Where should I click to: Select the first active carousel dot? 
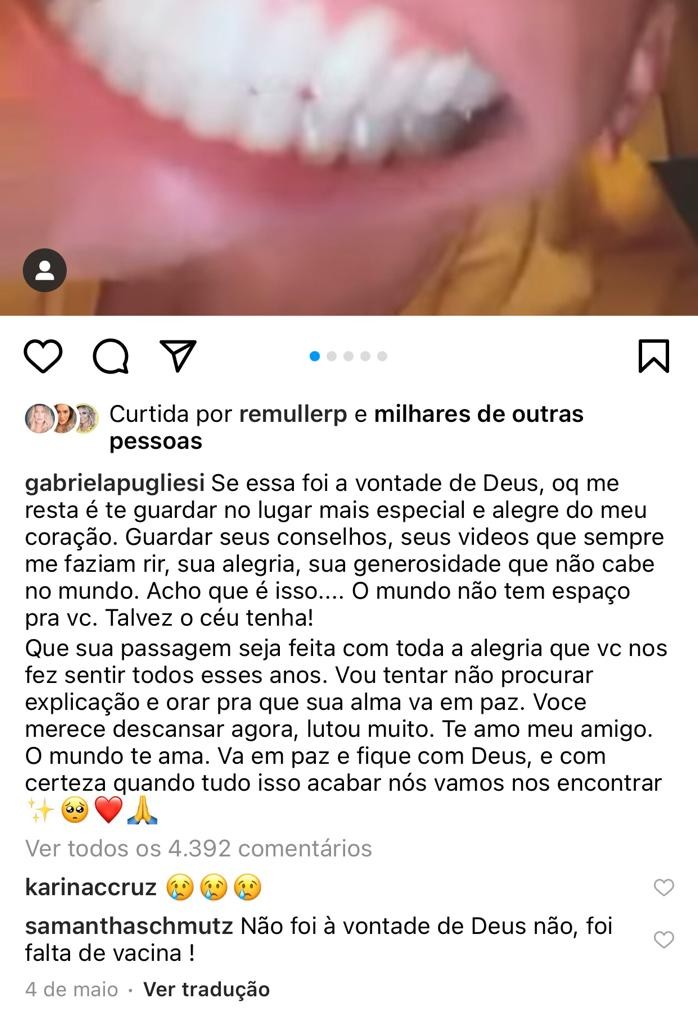315,356
